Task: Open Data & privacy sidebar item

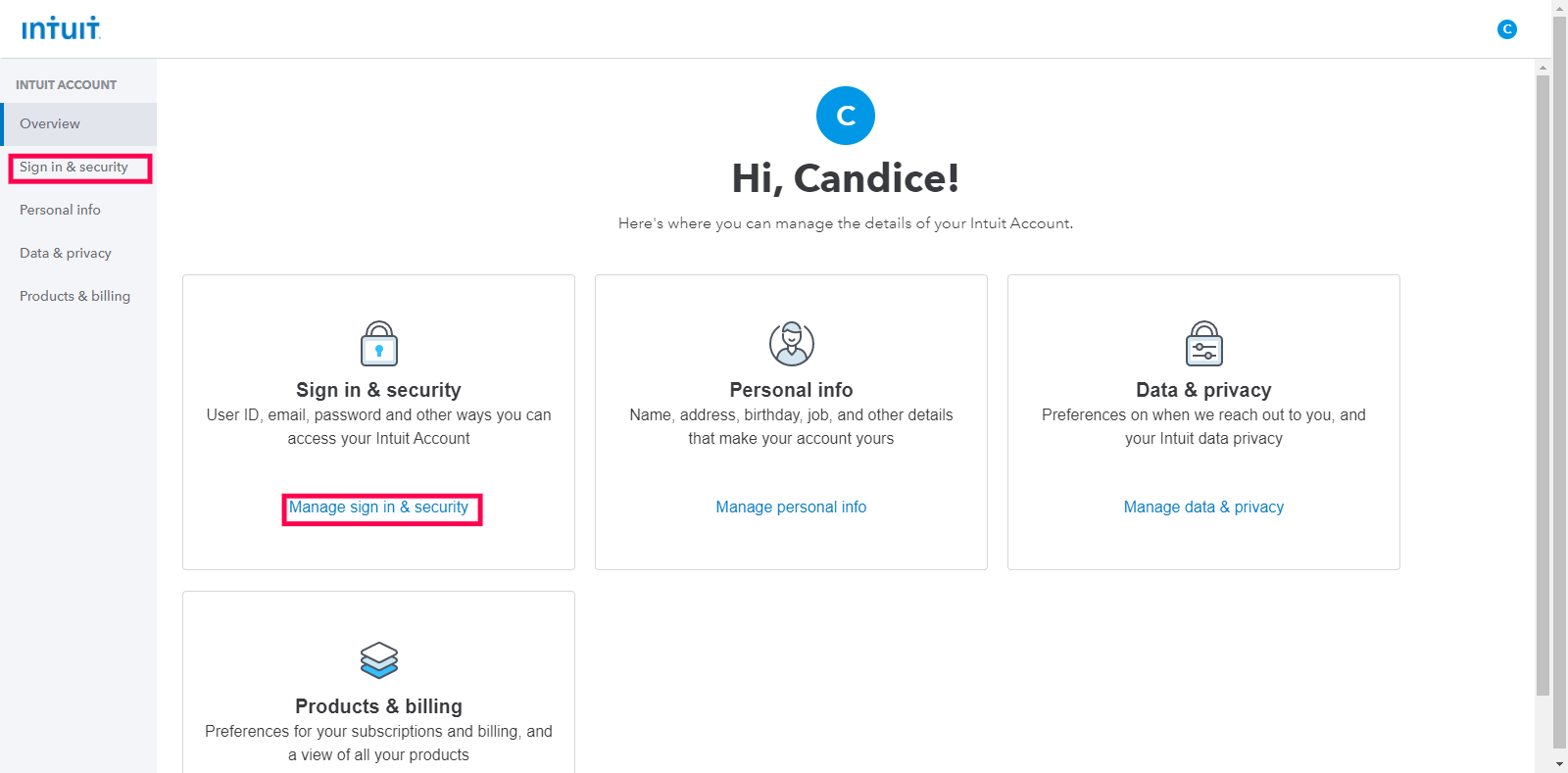Action: tap(78, 254)
